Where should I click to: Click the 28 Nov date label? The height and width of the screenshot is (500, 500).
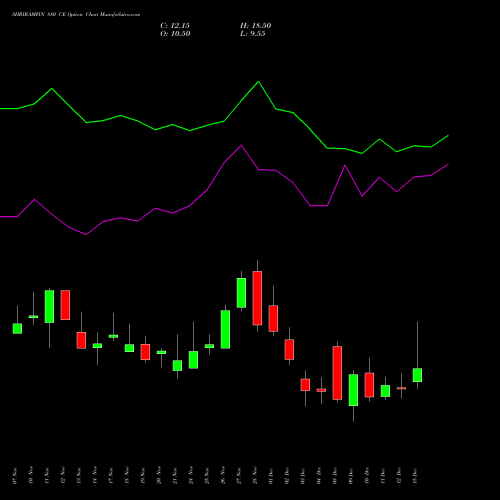pyautogui.click(x=255, y=475)
